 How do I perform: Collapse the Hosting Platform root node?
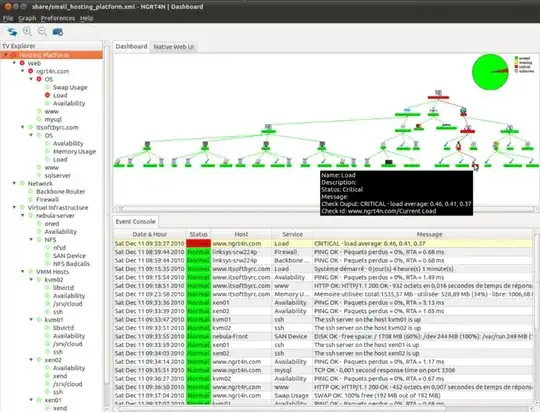[x=6, y=55]
